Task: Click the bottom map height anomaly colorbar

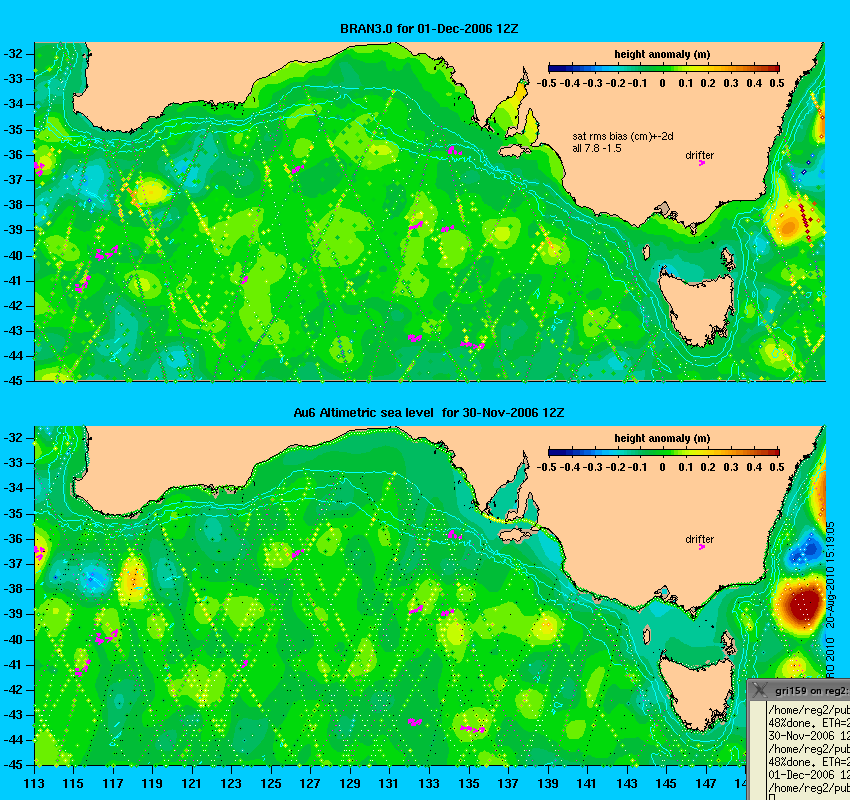Action: click(x=664, y=452)
